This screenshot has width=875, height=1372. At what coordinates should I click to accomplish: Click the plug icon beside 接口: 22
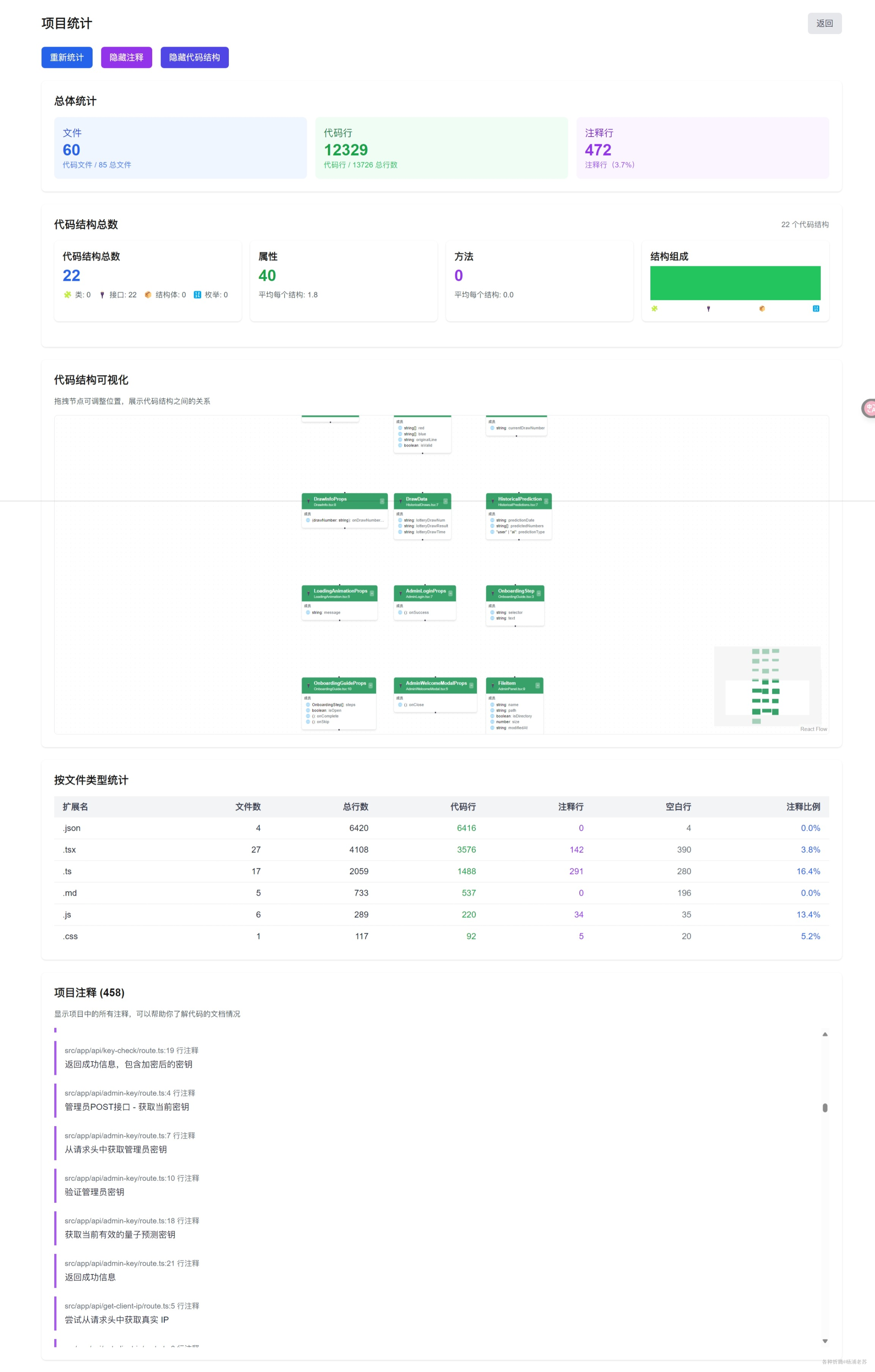[x=102, y=295]
